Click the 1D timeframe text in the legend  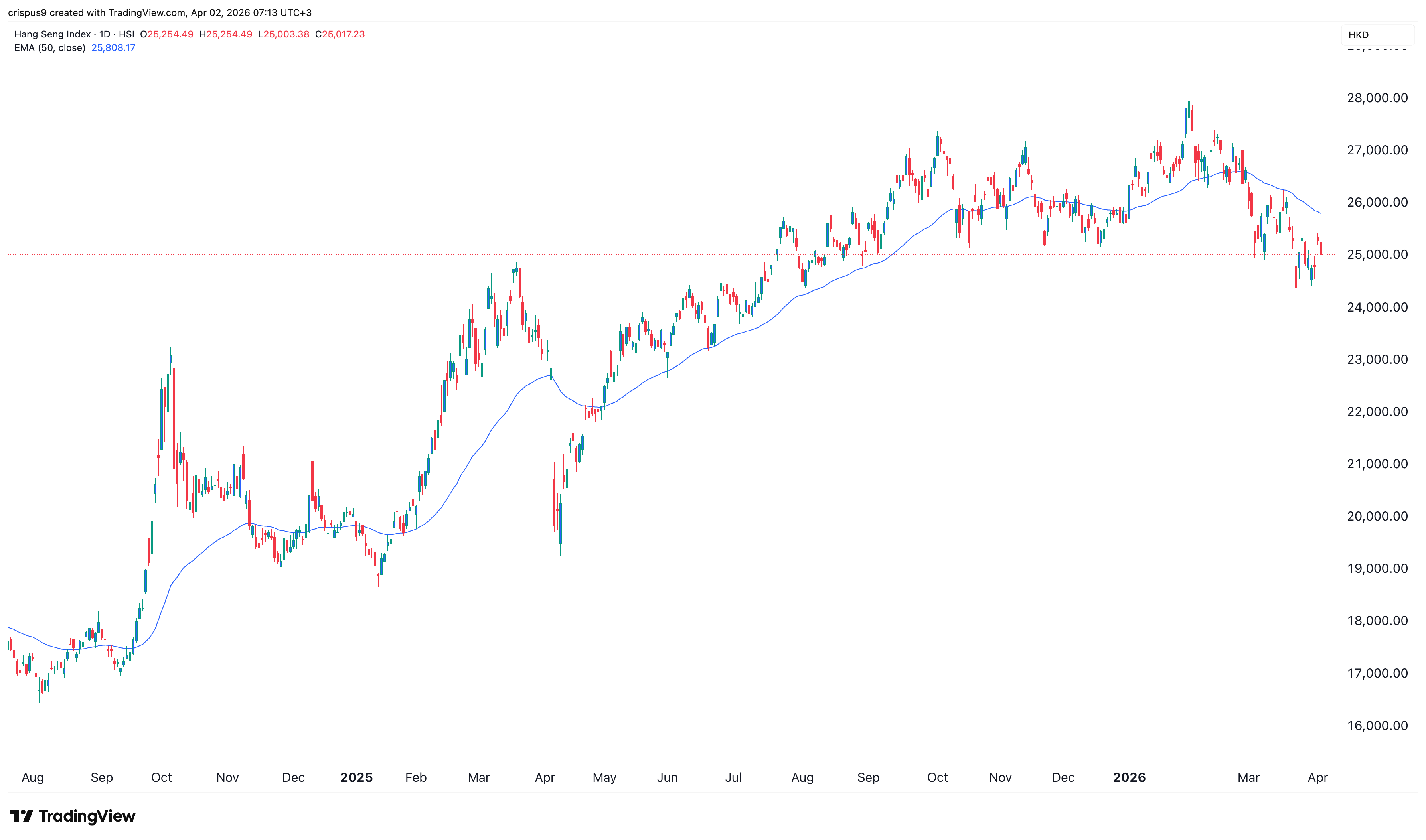(x=105, y=34)
